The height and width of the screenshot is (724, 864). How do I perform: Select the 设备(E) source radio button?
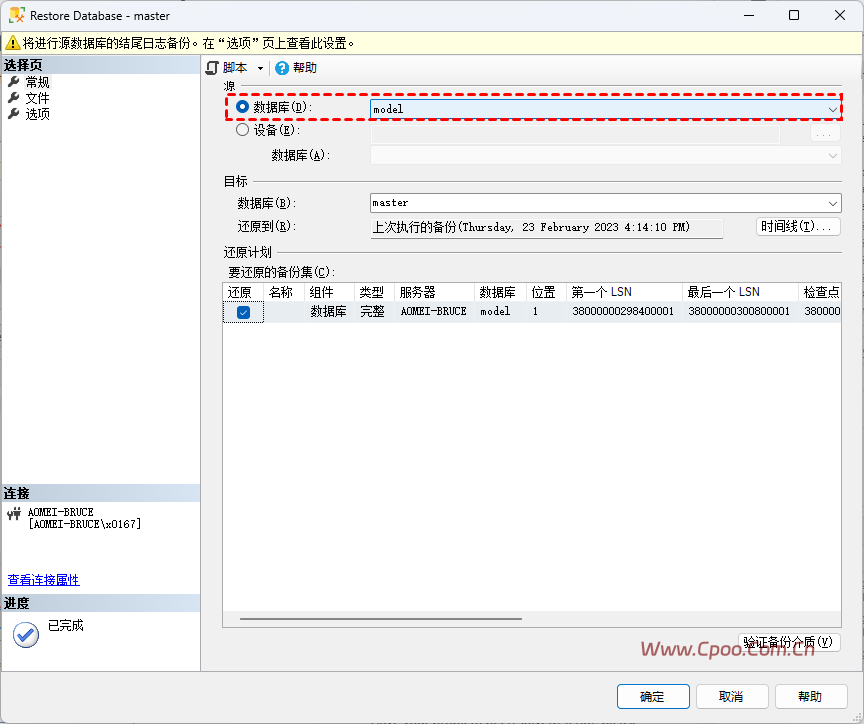[242, 130]
